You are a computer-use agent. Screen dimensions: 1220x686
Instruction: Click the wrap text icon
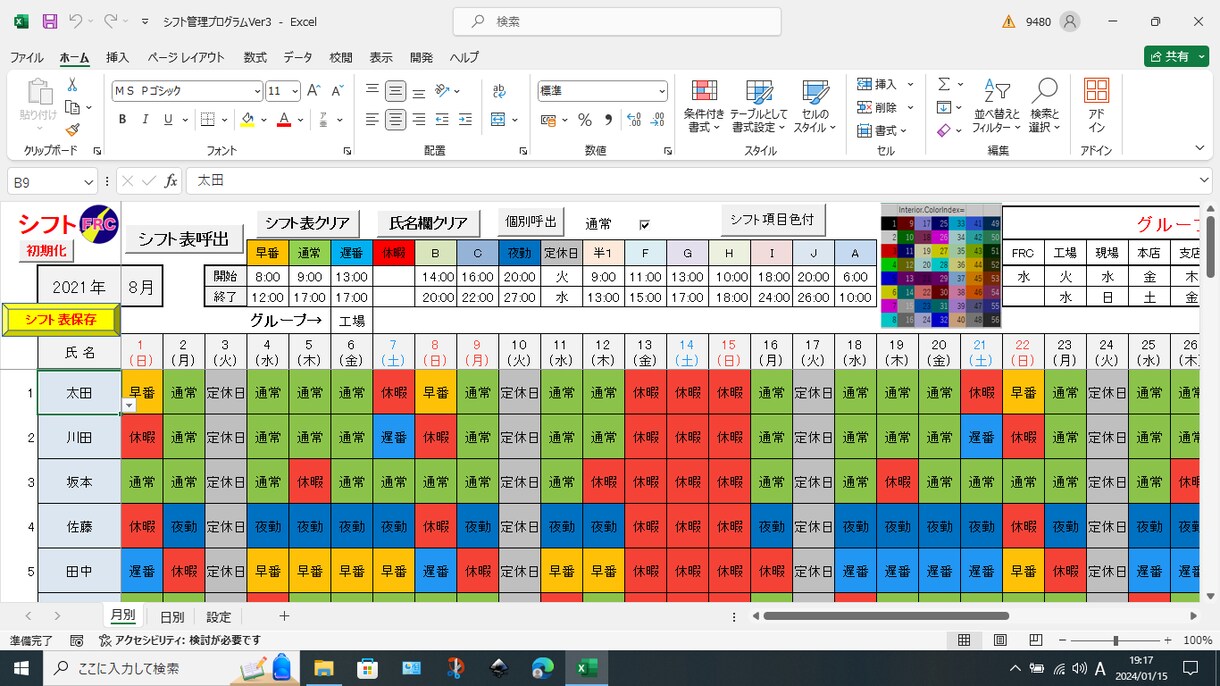499,91
